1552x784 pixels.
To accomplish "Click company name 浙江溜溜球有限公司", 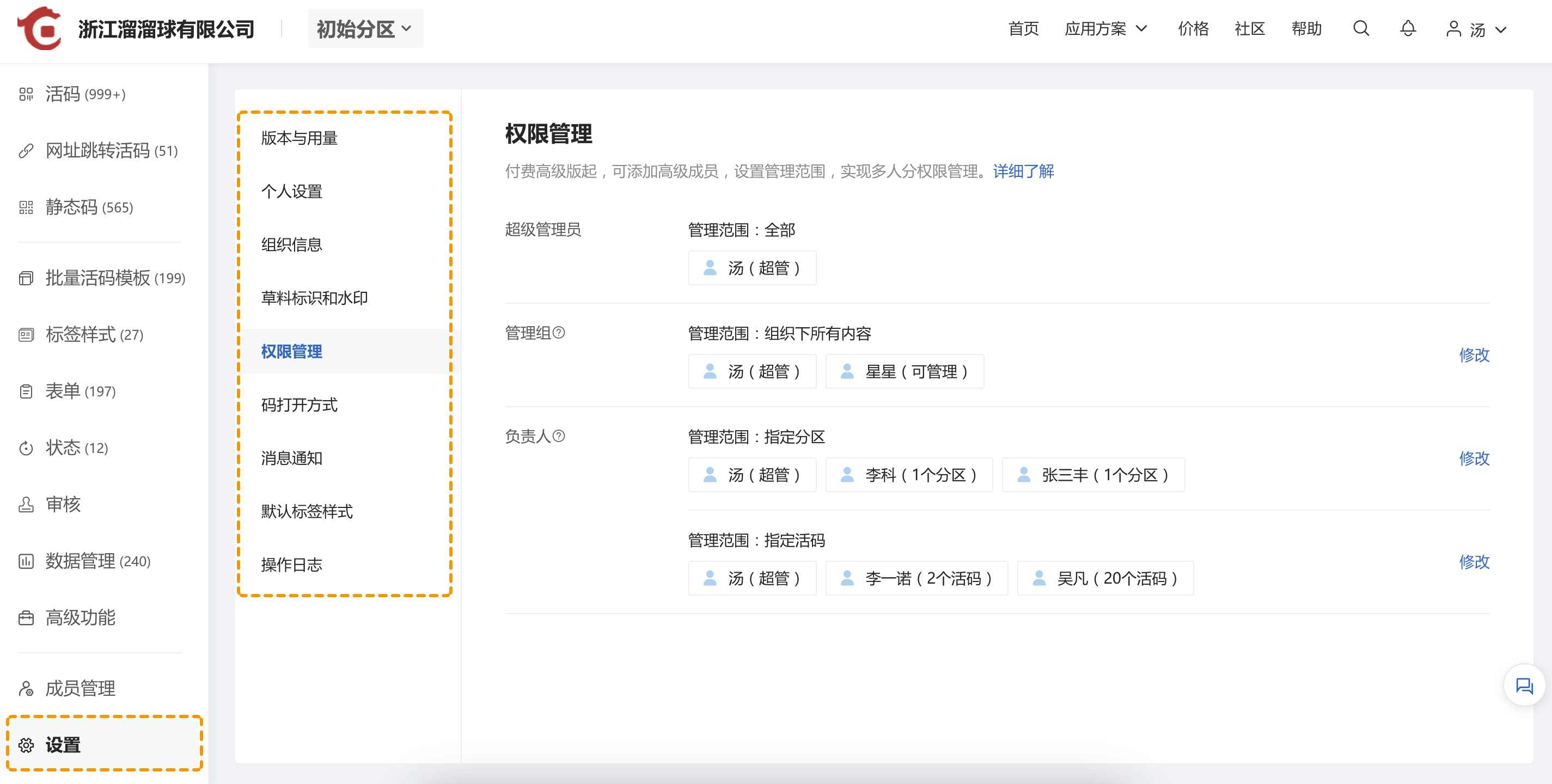I will 166,29.
